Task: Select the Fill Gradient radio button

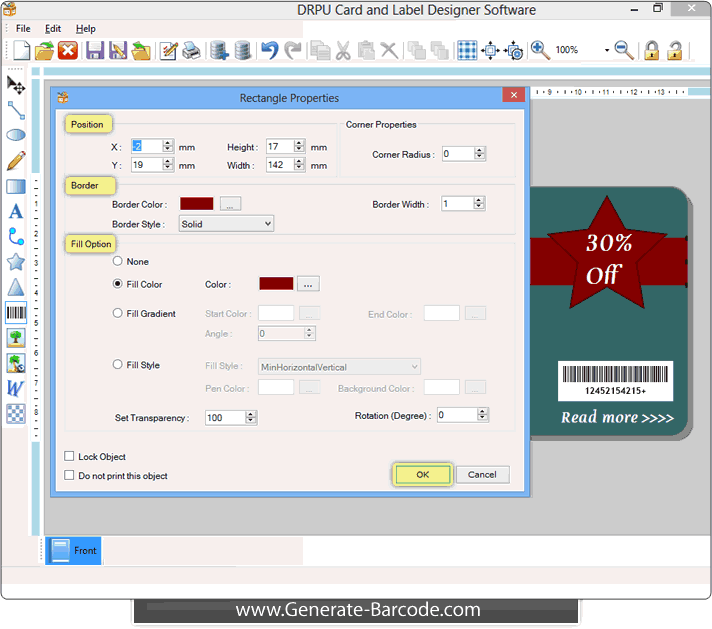Action: [x=118, y=313]
